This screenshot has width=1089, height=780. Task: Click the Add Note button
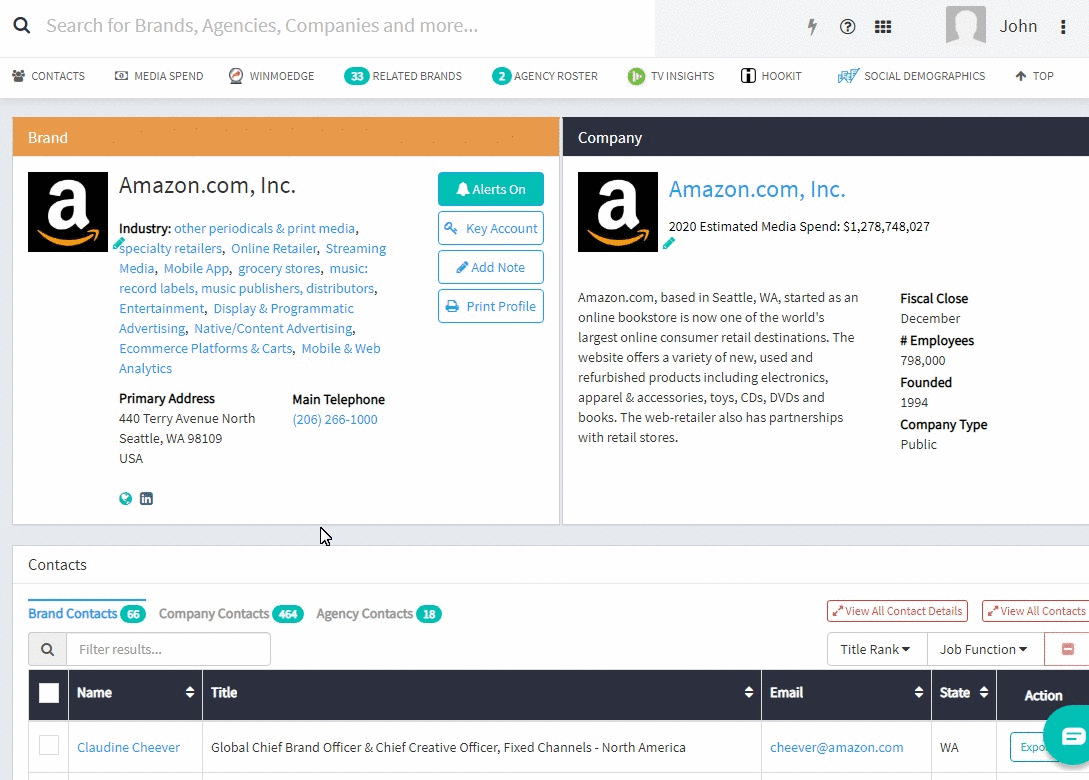[490, 267]
